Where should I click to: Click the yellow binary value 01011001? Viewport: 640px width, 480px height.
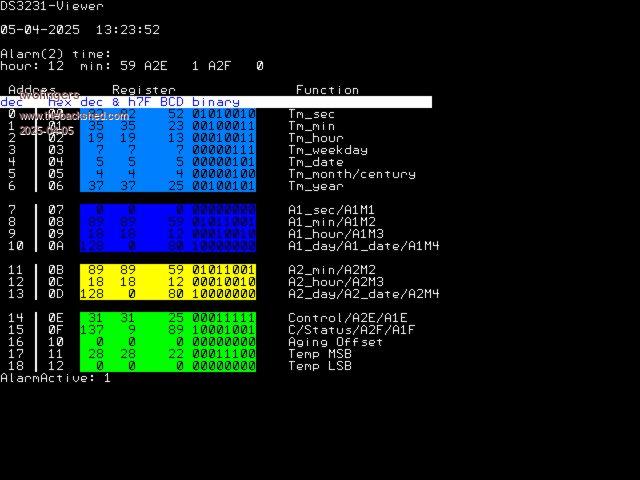coord(224,270)
